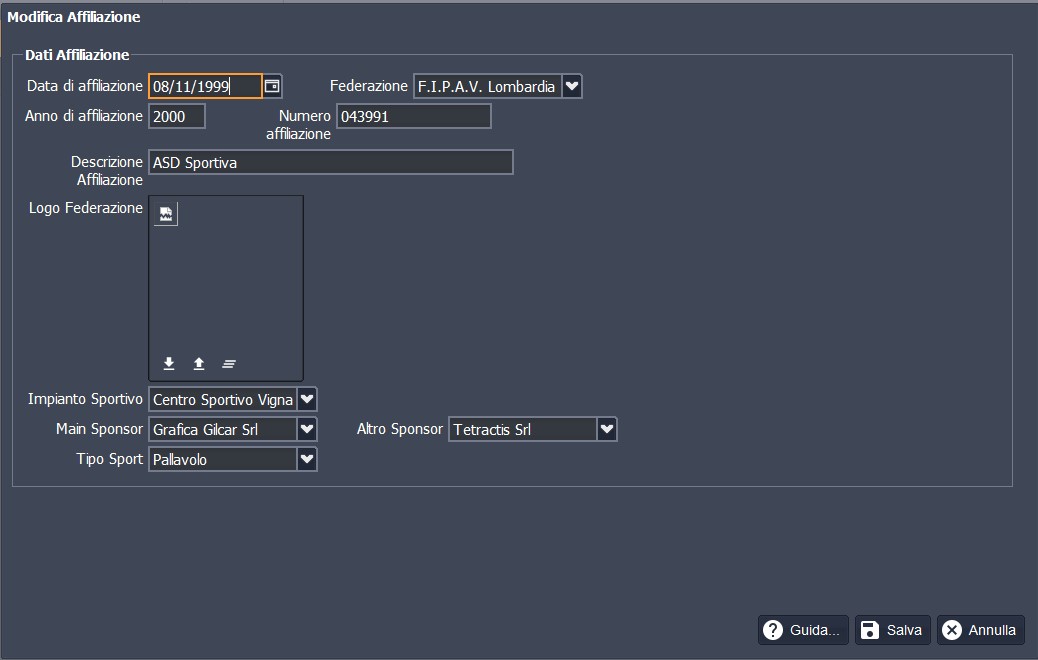Open the Impianto Sportivo dropdown arrow

[x=308, y=400]
